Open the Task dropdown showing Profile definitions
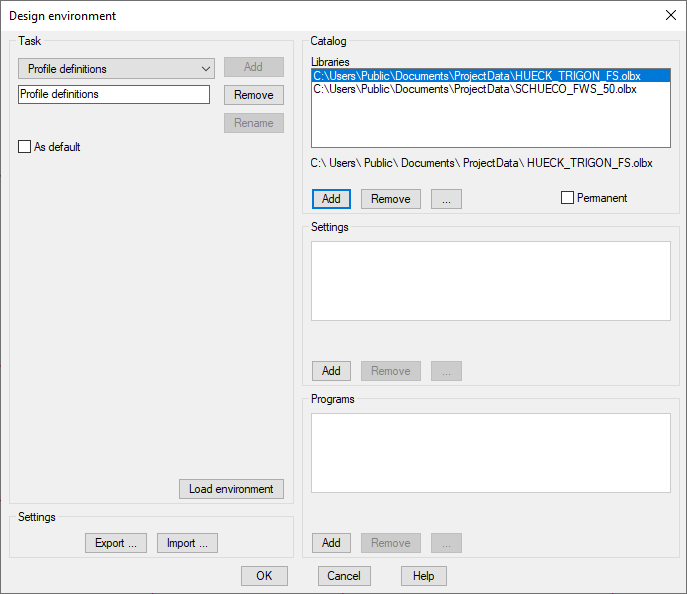Viewport: 687px width, 594px height. tap(116, 69)
